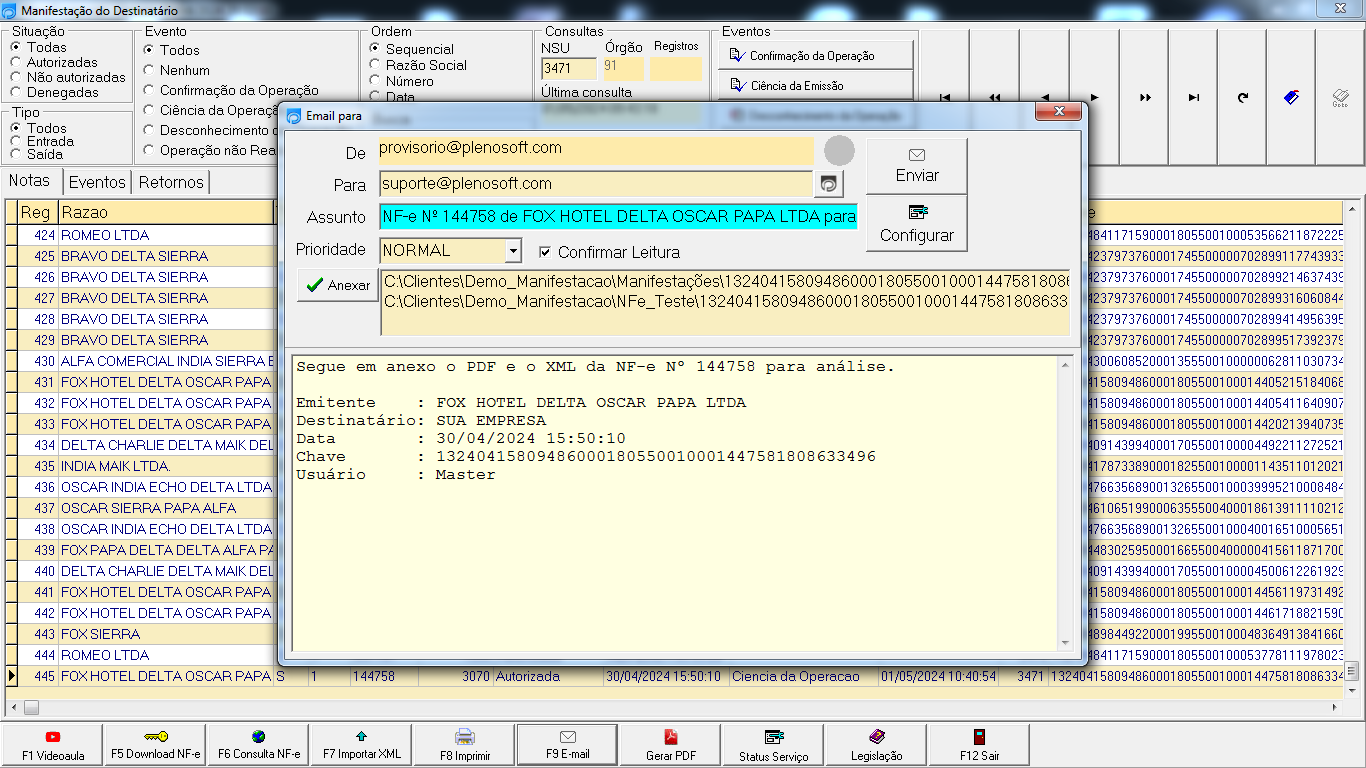This screenshot has width=1366, height=768.
Task: Click the Anexar attach button
Action: (x=338, y=285)
